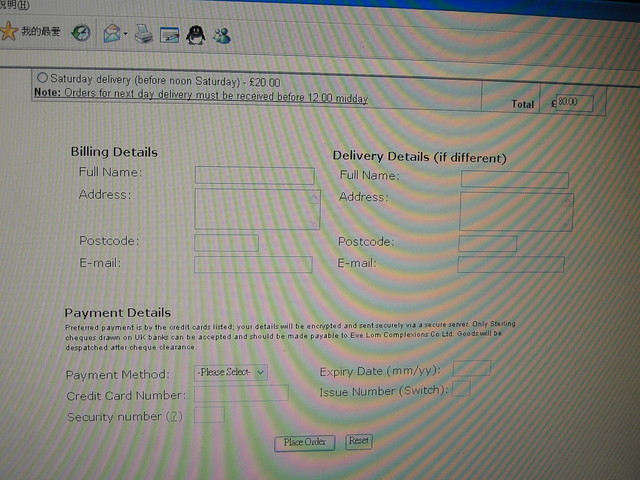Screen dimensions: 640x480
Task: Focus the Delivery E-mail field
Action: tap(511, 264)
